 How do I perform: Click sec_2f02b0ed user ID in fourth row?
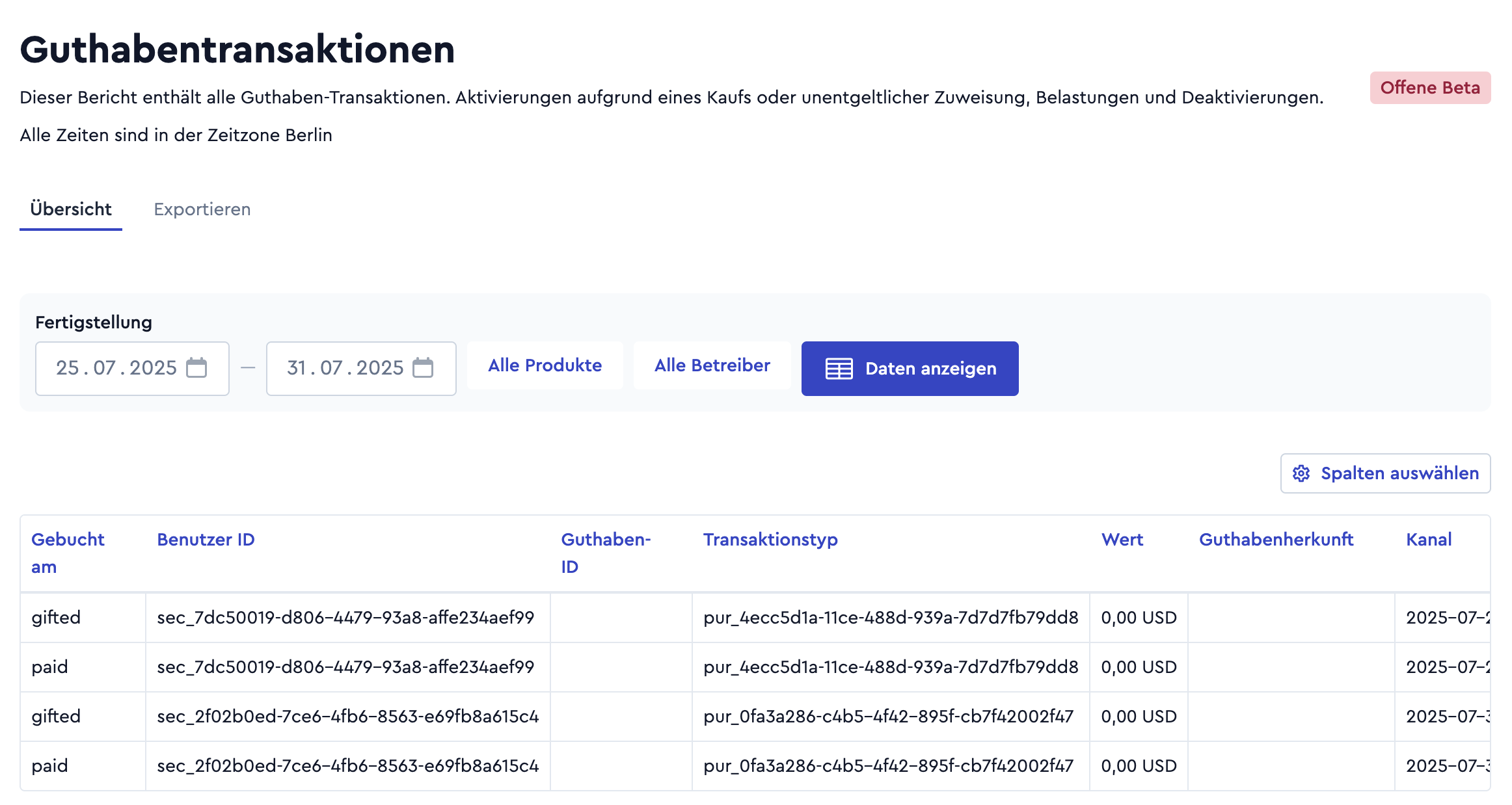coord(348,766)
